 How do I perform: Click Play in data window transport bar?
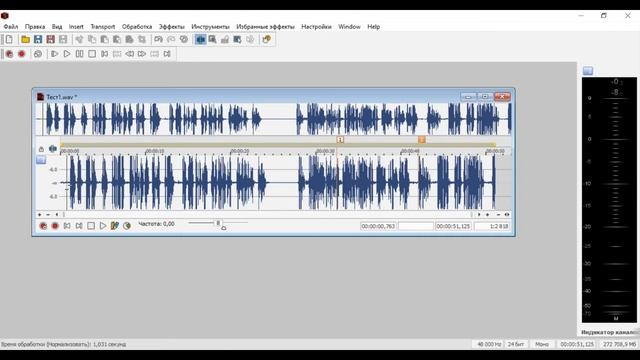click(103, 226)
